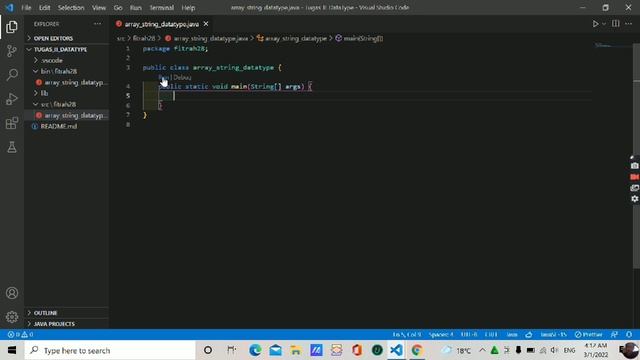Click the errors and warnings status indicator

click(20, 335)
